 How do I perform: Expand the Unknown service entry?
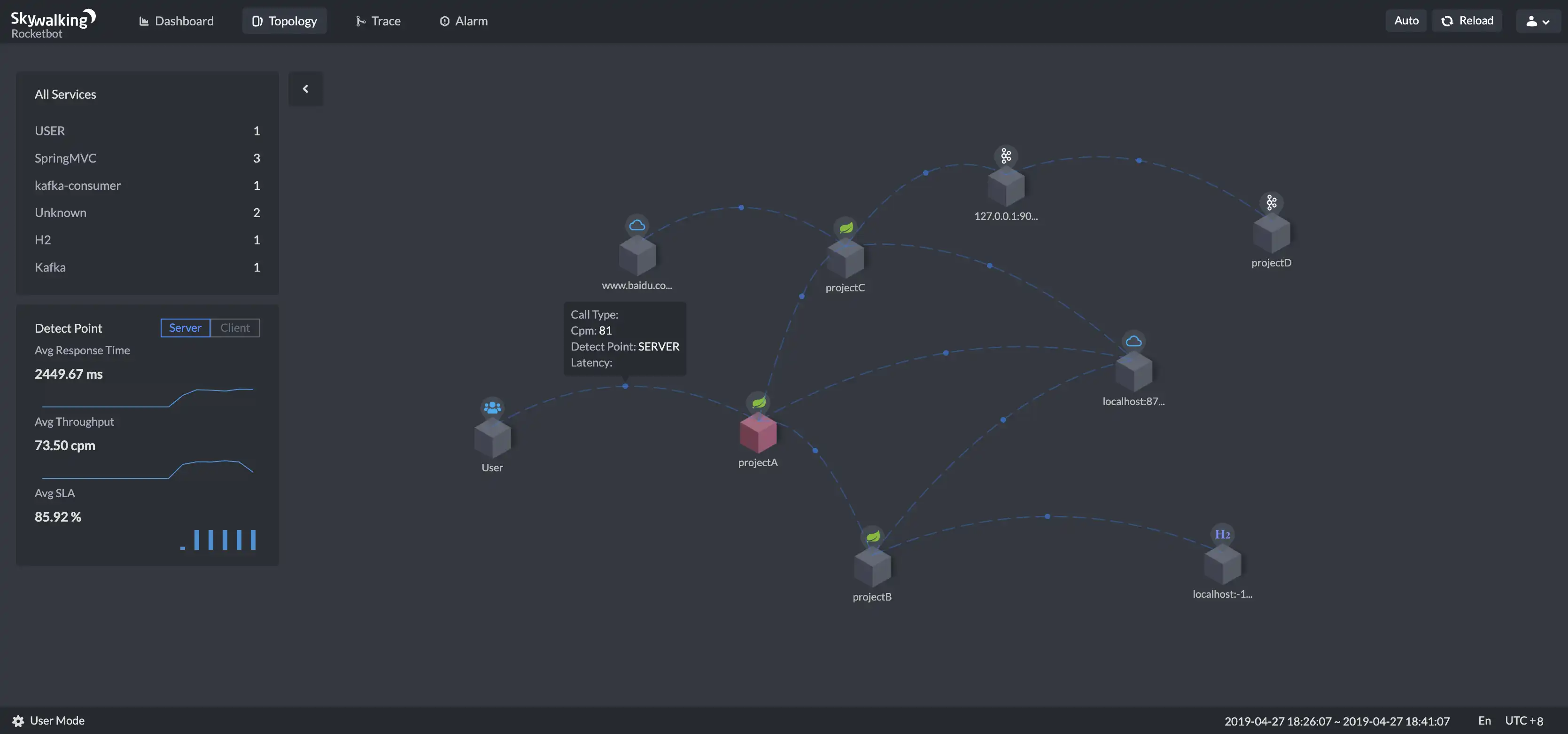(x=60, y=212)
